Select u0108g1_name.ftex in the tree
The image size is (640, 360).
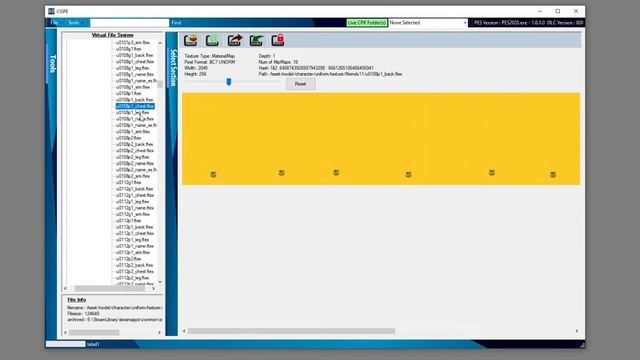(x=135, y=74)
